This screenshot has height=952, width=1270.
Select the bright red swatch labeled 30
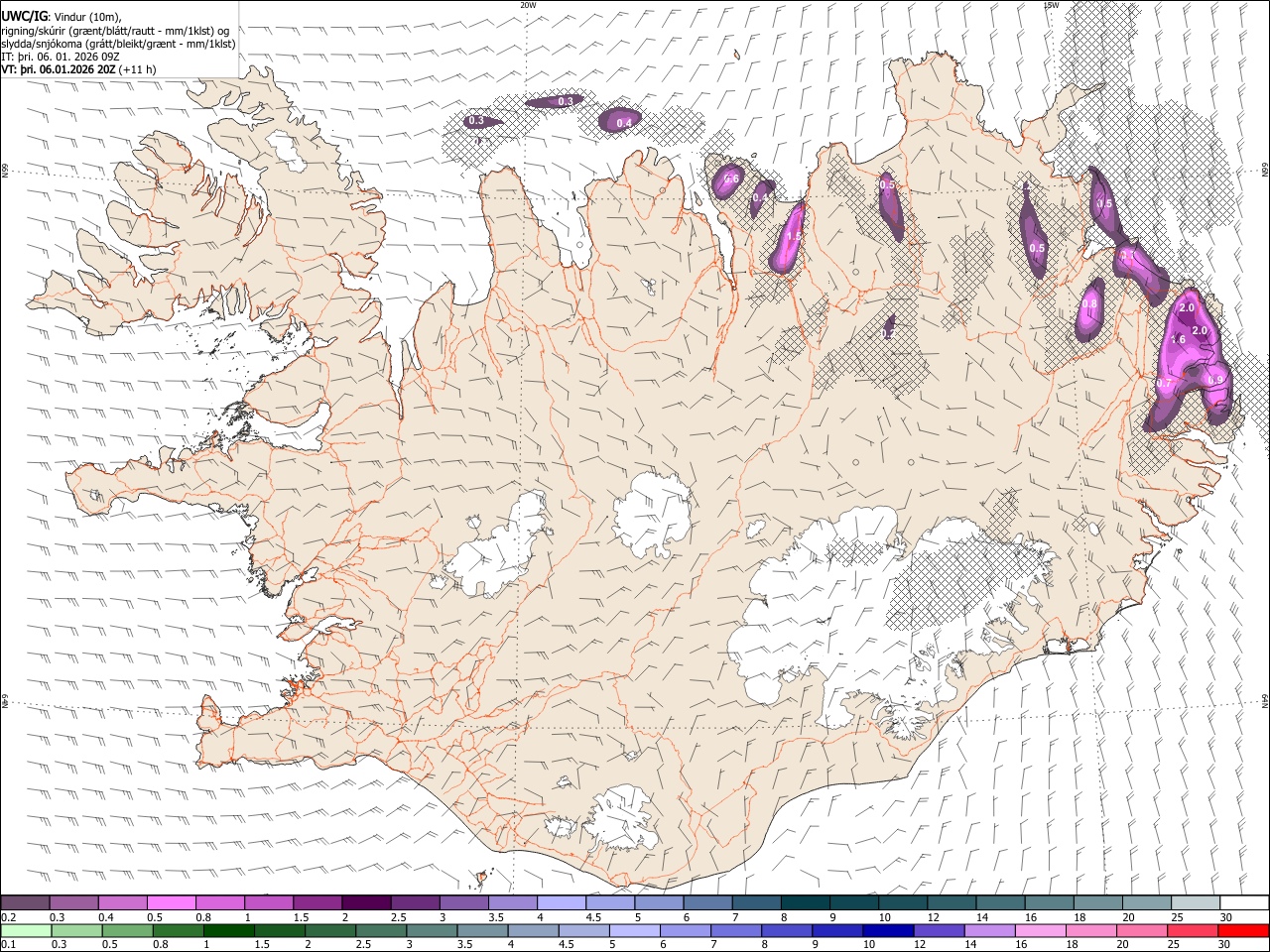pos(1242,930)
